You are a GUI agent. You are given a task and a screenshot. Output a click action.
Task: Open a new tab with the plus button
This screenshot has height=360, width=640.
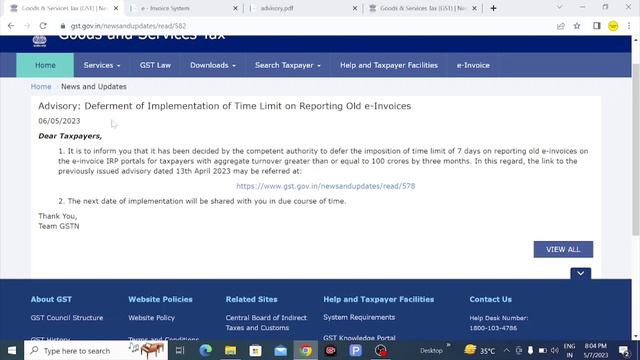point(493,8)
